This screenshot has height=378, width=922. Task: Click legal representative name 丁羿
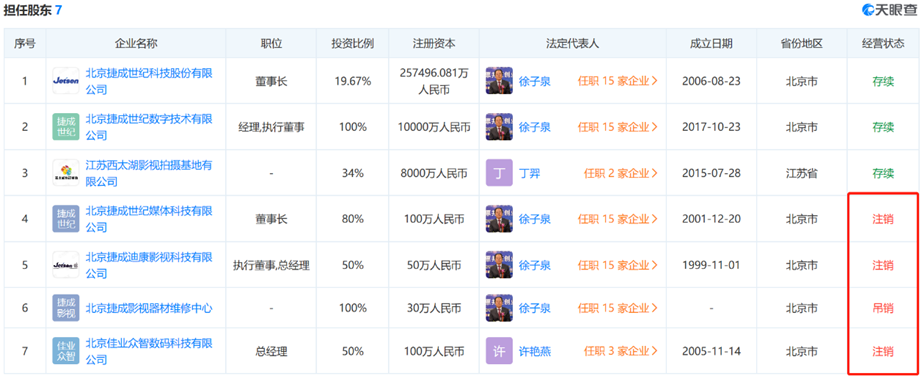pyautogui.click(x=529, y=173)
